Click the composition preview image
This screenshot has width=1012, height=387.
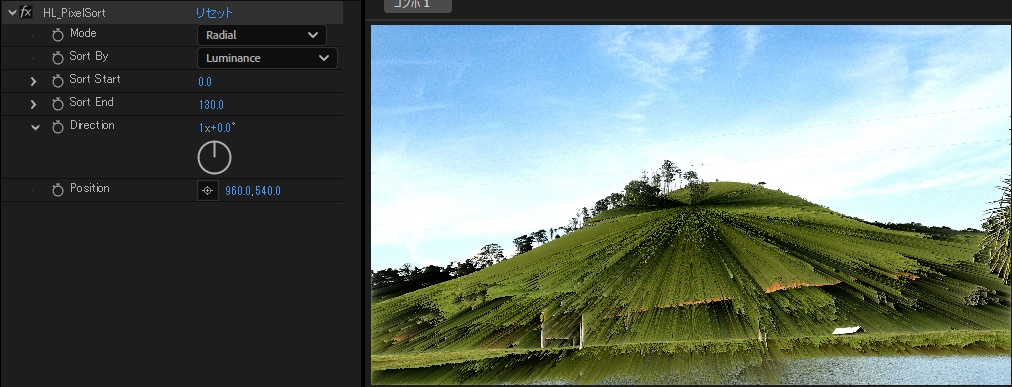[691, 204]
